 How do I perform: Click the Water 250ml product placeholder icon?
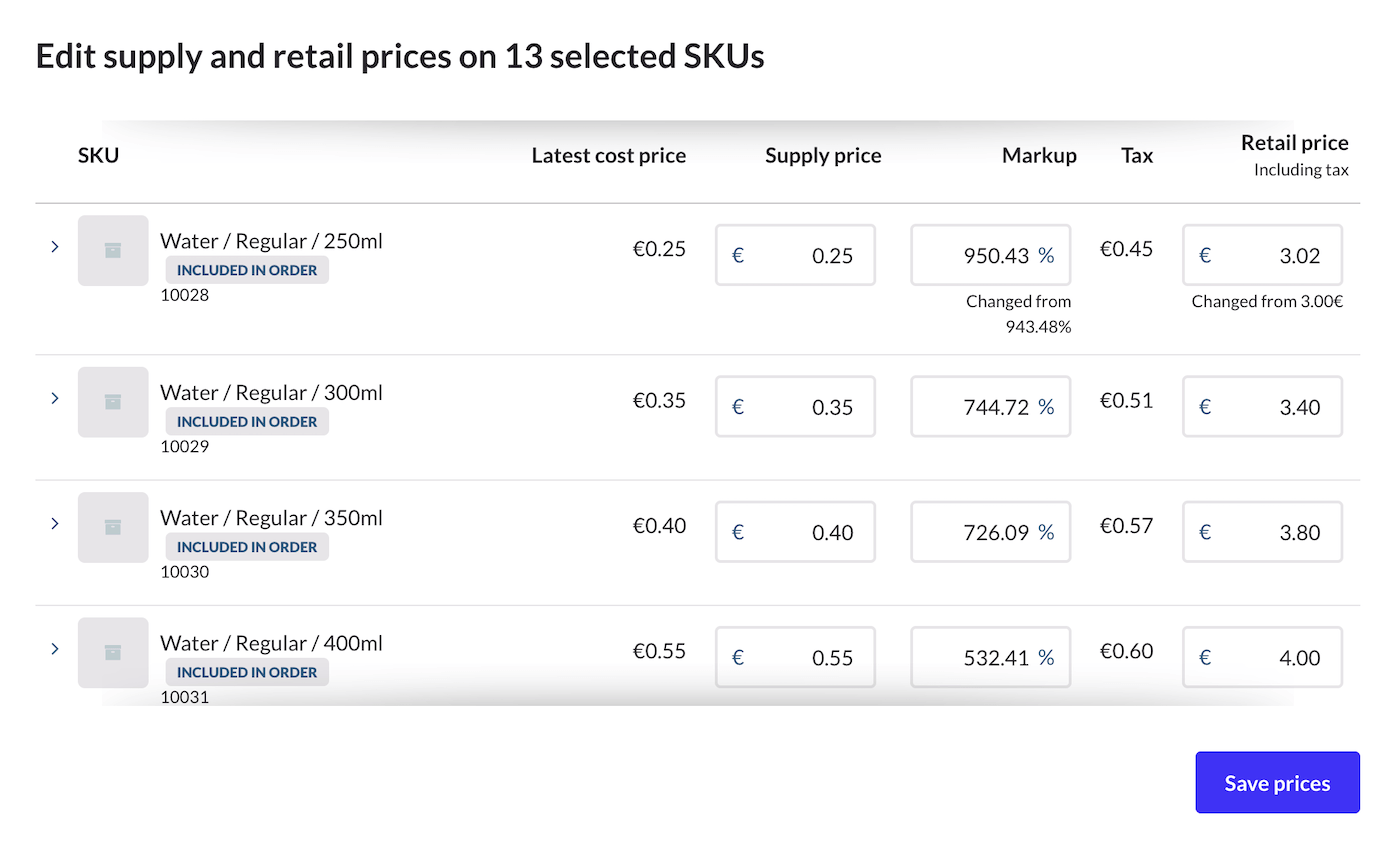[x=113, y=251]
